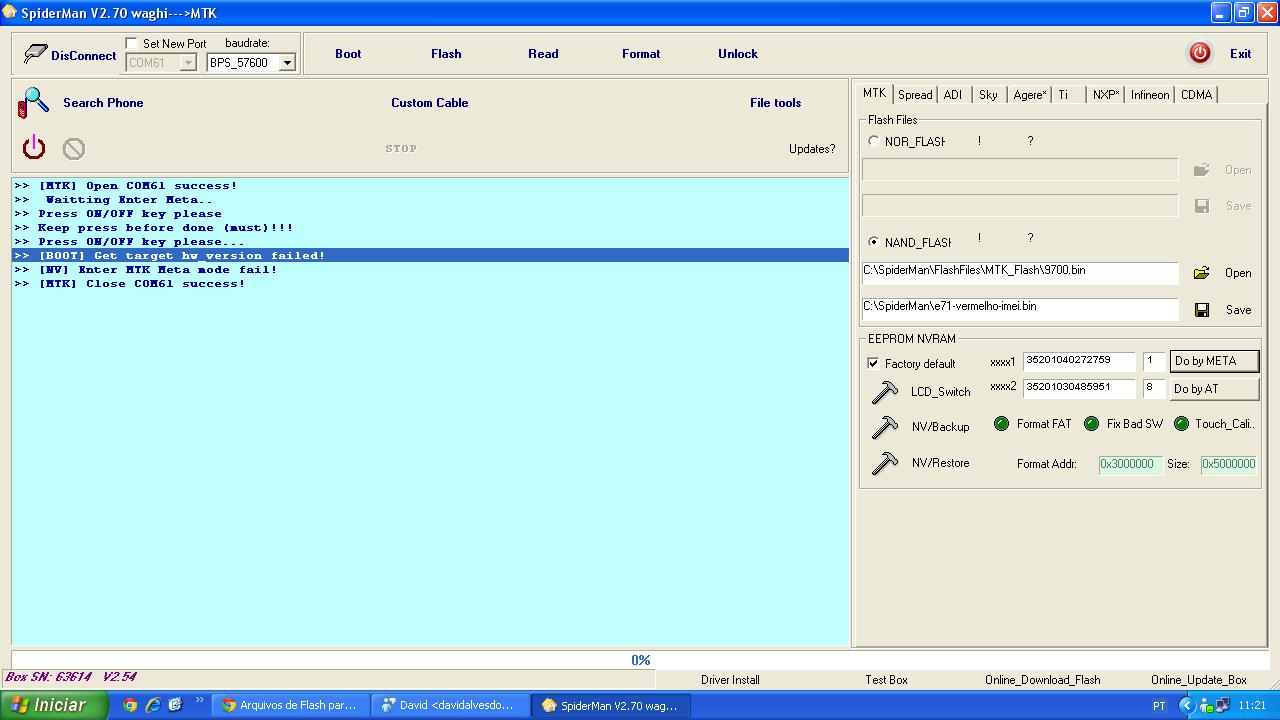Click the Flash button
The image size is (1280, 720).
[x=446, y=54]
